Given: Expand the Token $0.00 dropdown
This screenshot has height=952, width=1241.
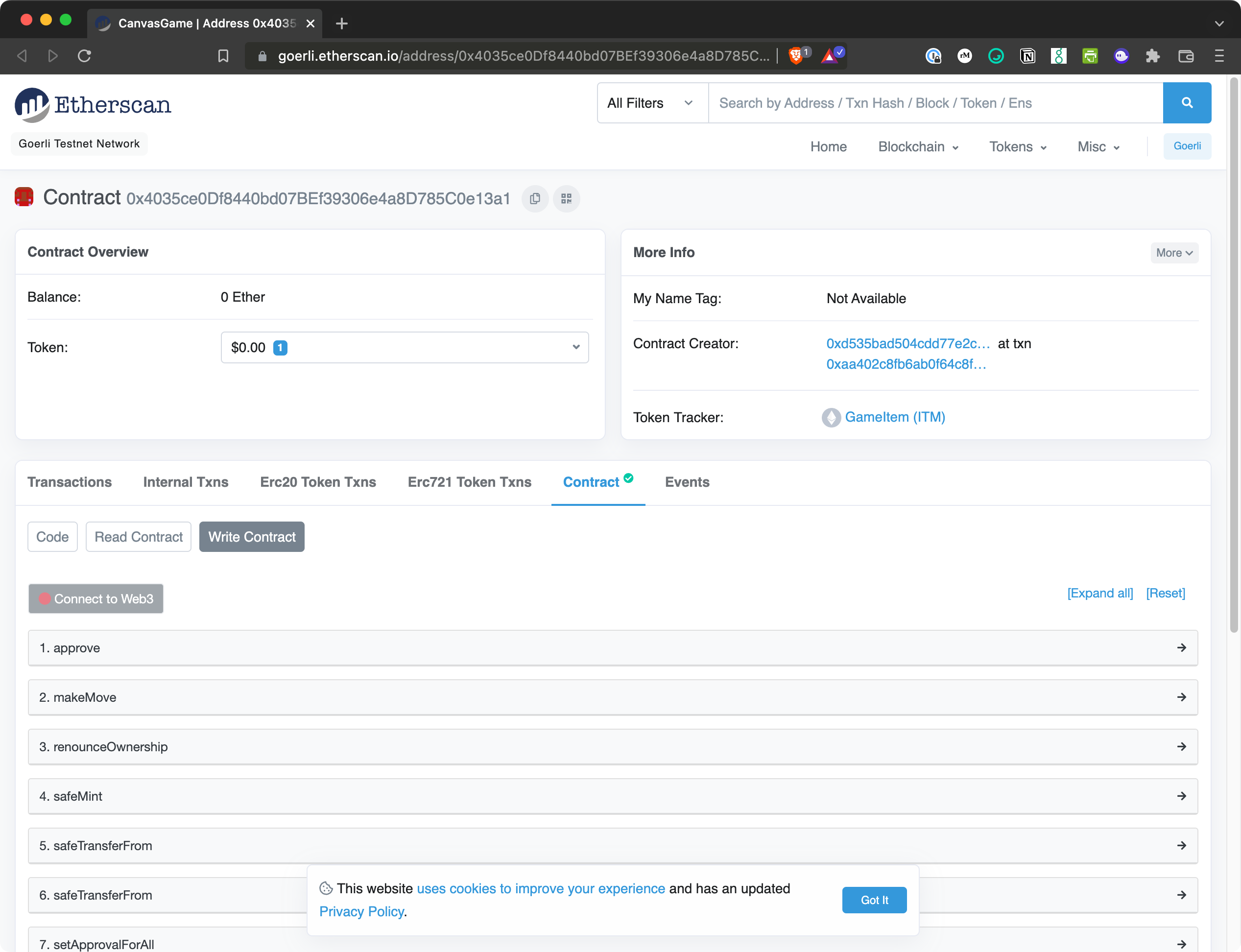Looking at the screenshot, I should [405, 347].
